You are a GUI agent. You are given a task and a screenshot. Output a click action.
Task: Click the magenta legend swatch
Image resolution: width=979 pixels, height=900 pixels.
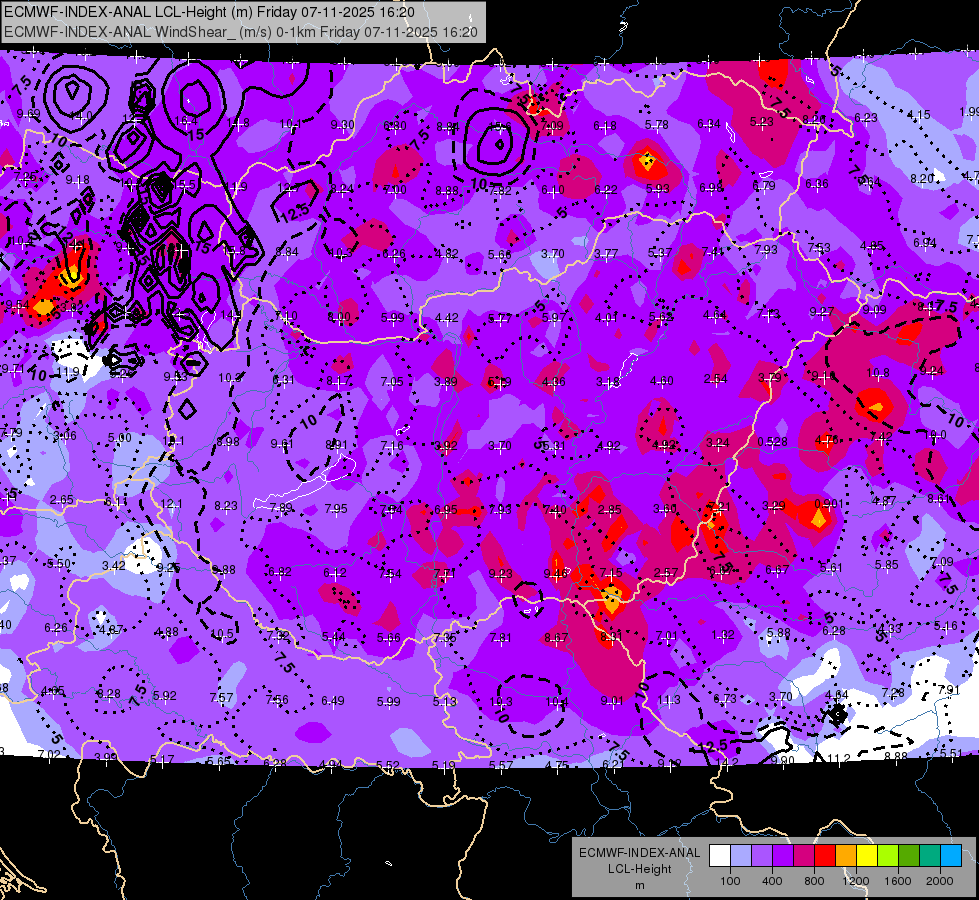click(x=804, y=856)
